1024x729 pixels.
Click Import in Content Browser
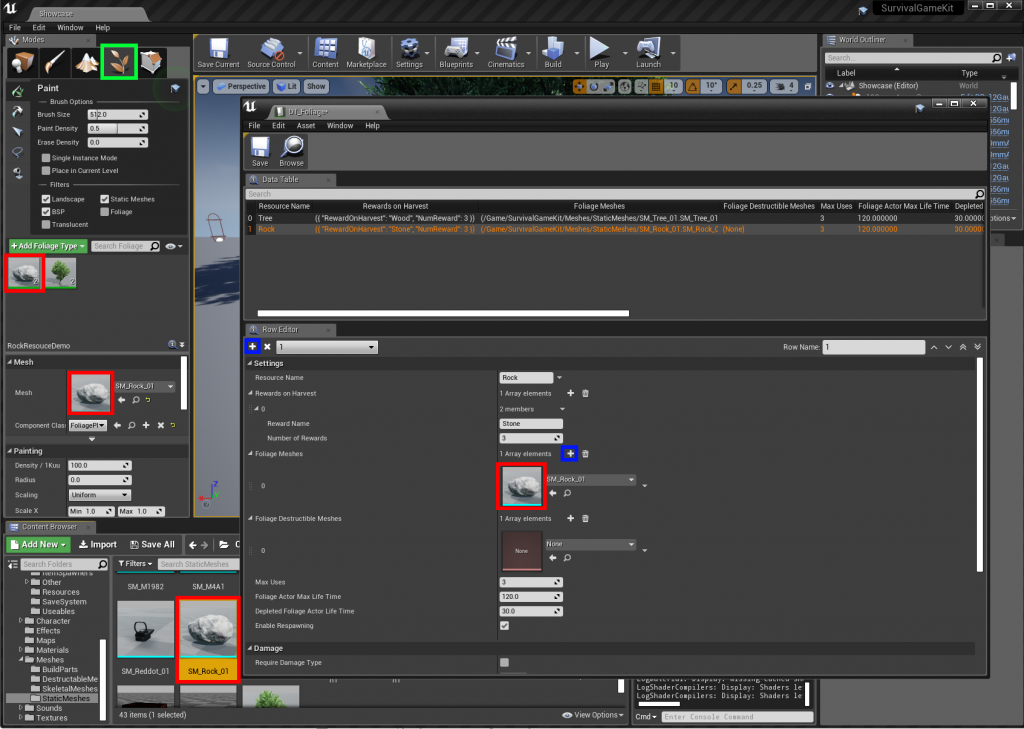tap(98, 544)
